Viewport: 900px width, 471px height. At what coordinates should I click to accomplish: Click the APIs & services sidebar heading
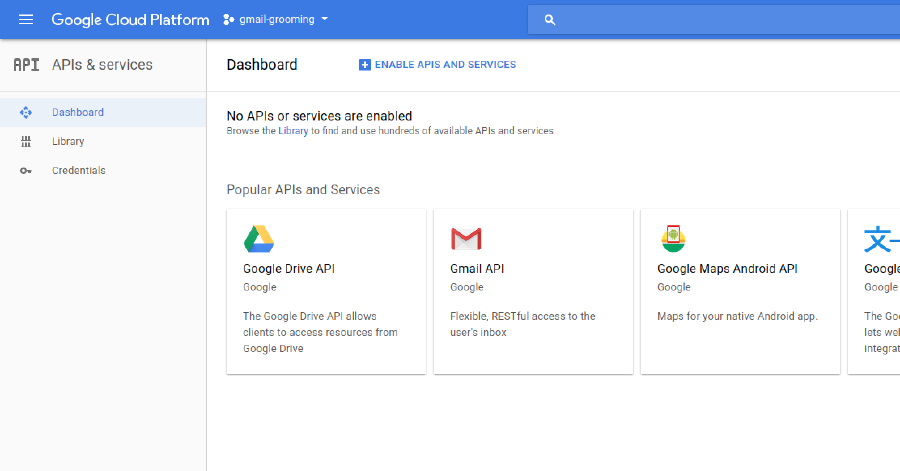coord(102,65)
